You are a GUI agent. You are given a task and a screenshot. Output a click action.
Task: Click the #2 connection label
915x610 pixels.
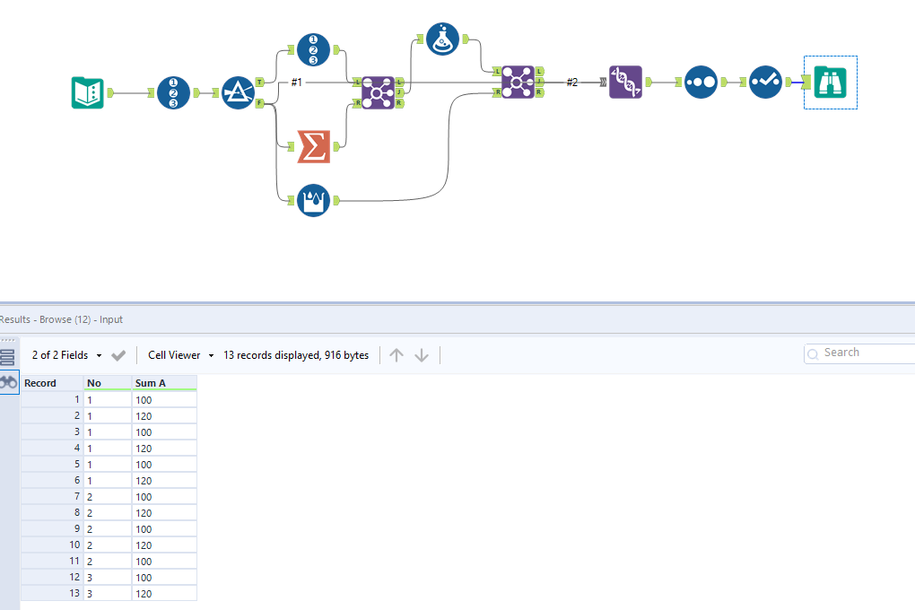572,82
